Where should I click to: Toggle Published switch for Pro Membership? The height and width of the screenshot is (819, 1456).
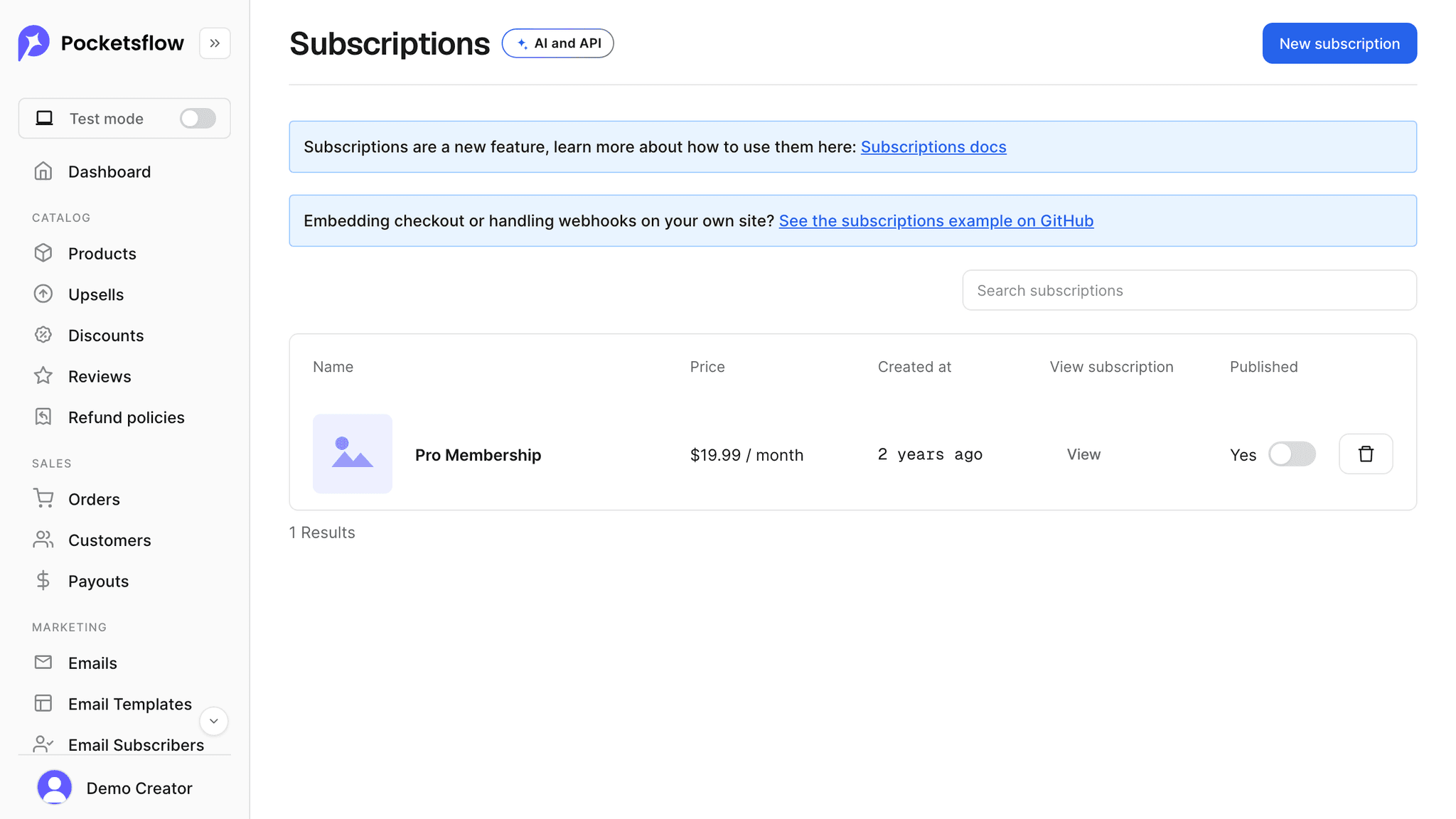click(1292, 454)
